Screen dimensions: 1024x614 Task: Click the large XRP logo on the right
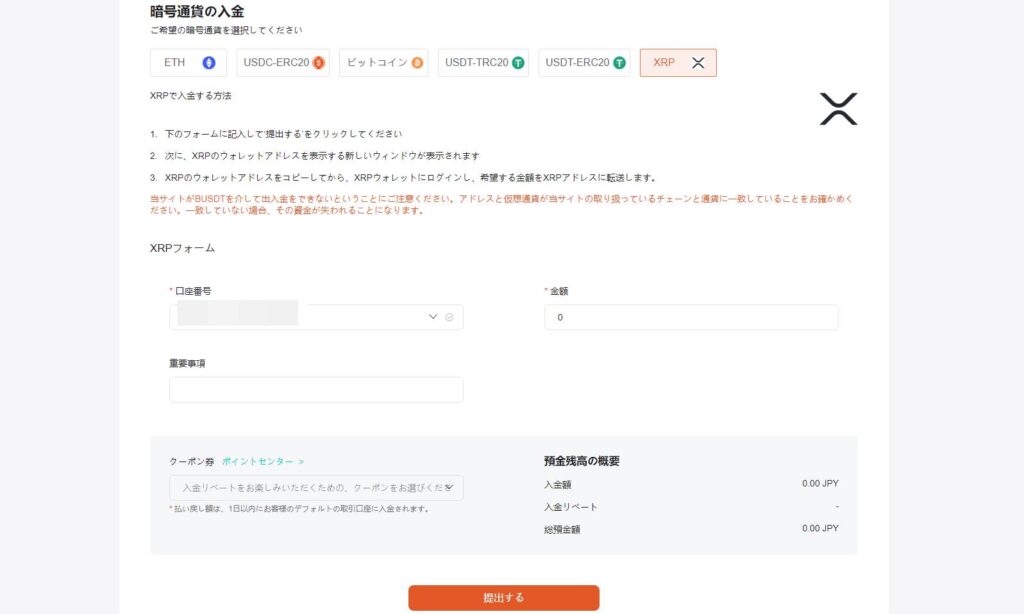point(838,110)
